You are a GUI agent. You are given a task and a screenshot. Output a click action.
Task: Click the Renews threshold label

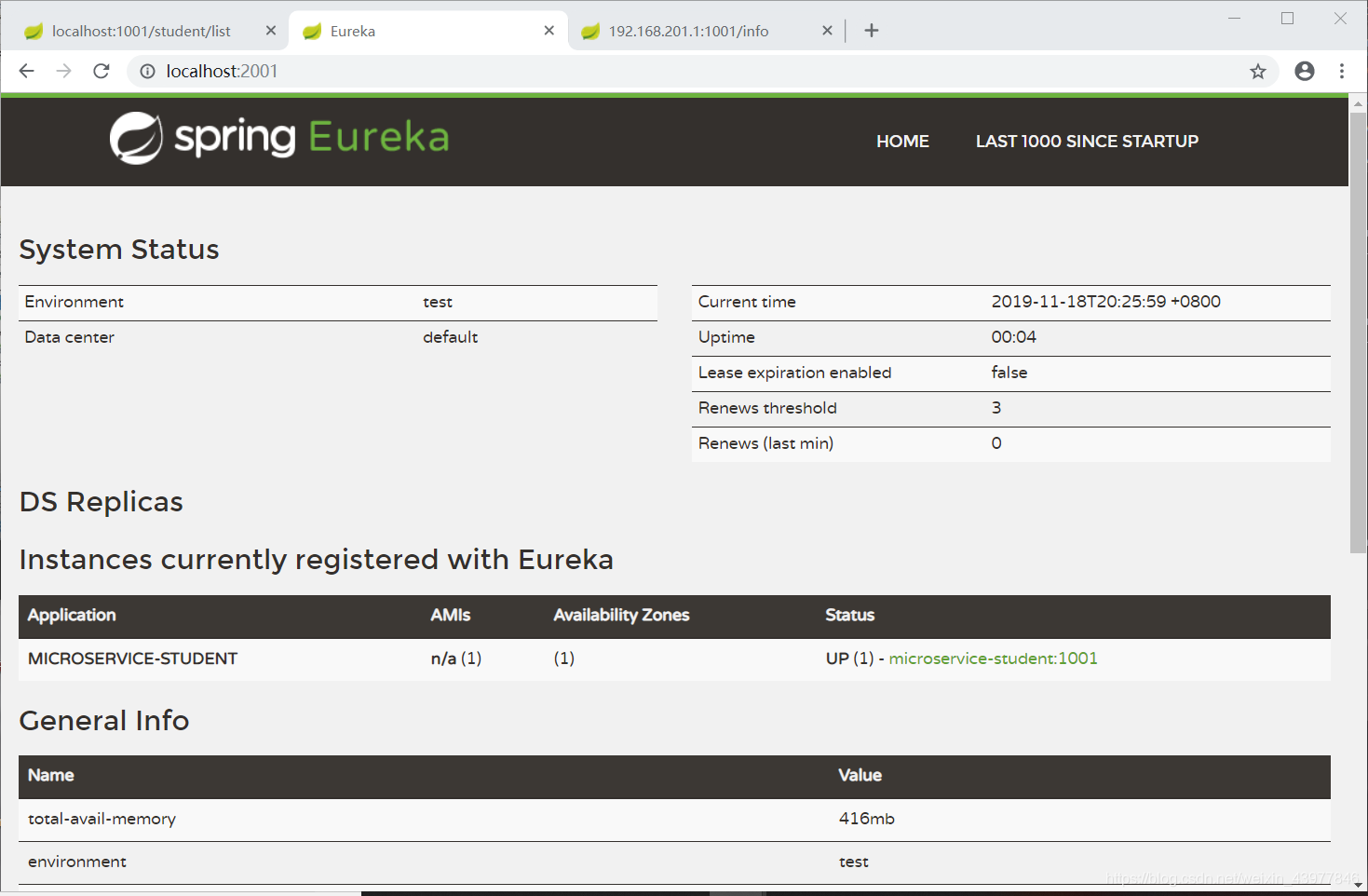point(767,408)
